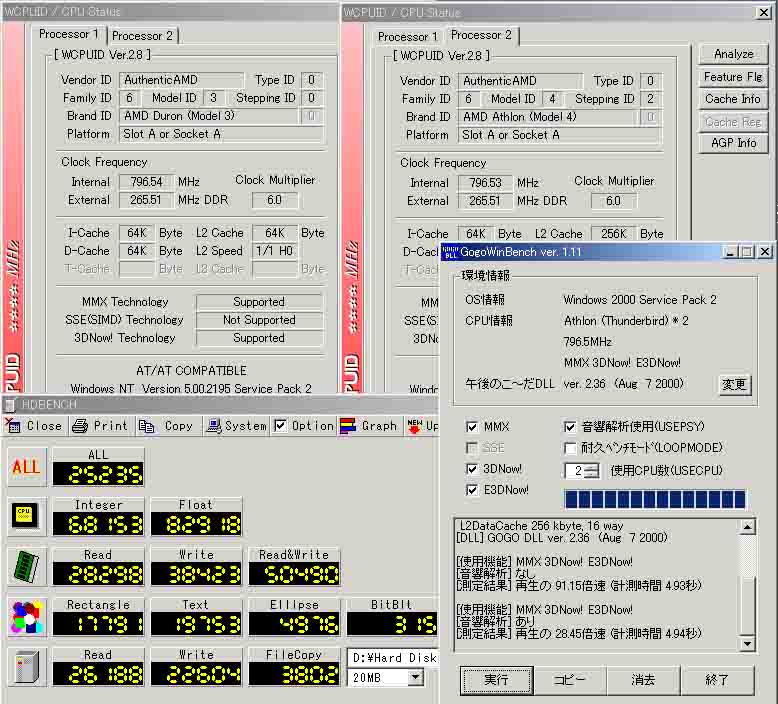
Task: Click the Analyze button in WCPUID
Action: (733, 54)
